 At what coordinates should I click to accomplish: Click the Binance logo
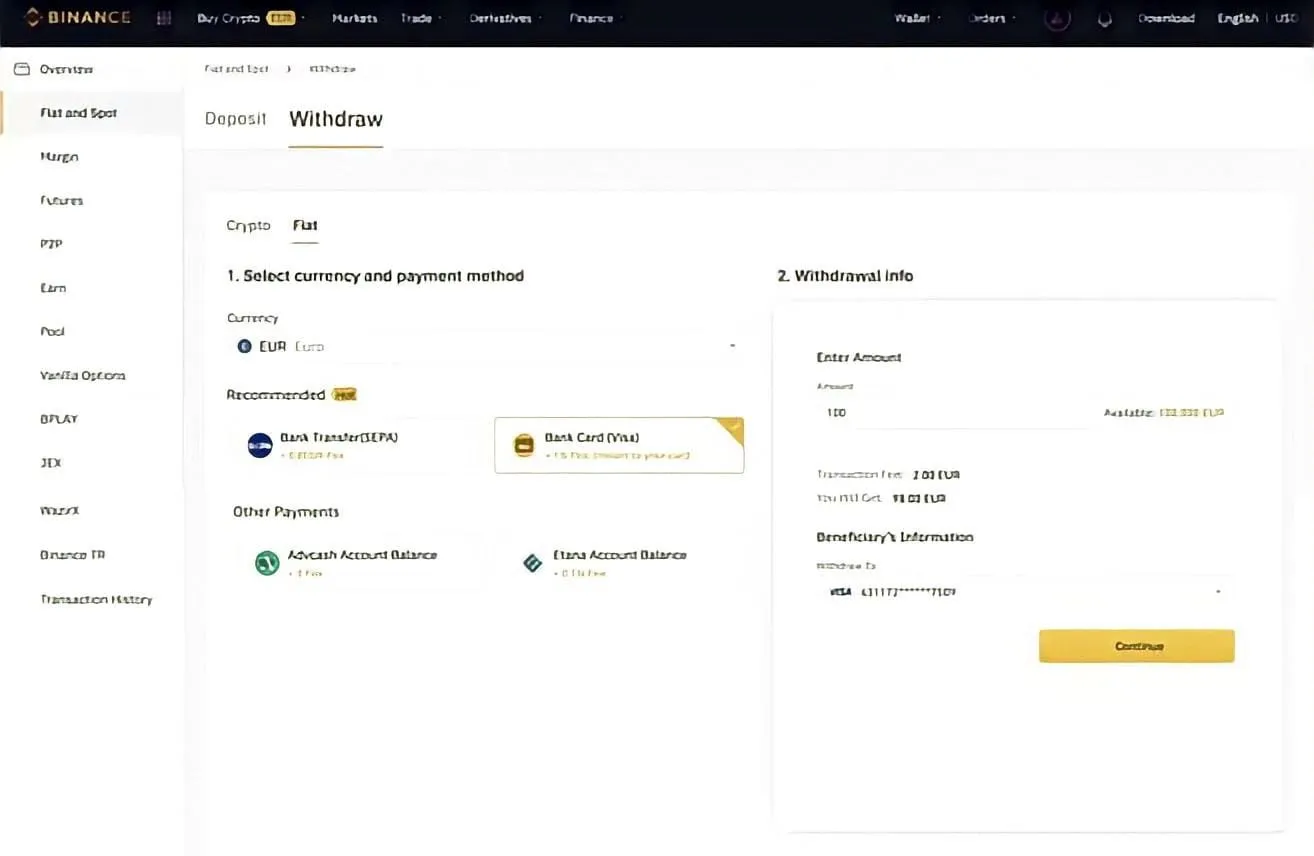coord(76,17)
